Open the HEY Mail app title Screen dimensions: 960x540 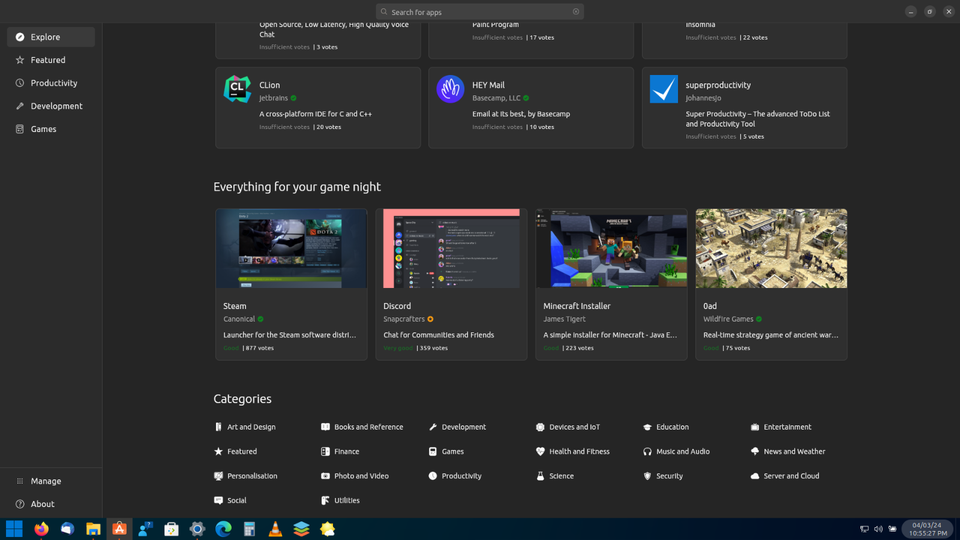coord(488,85)
